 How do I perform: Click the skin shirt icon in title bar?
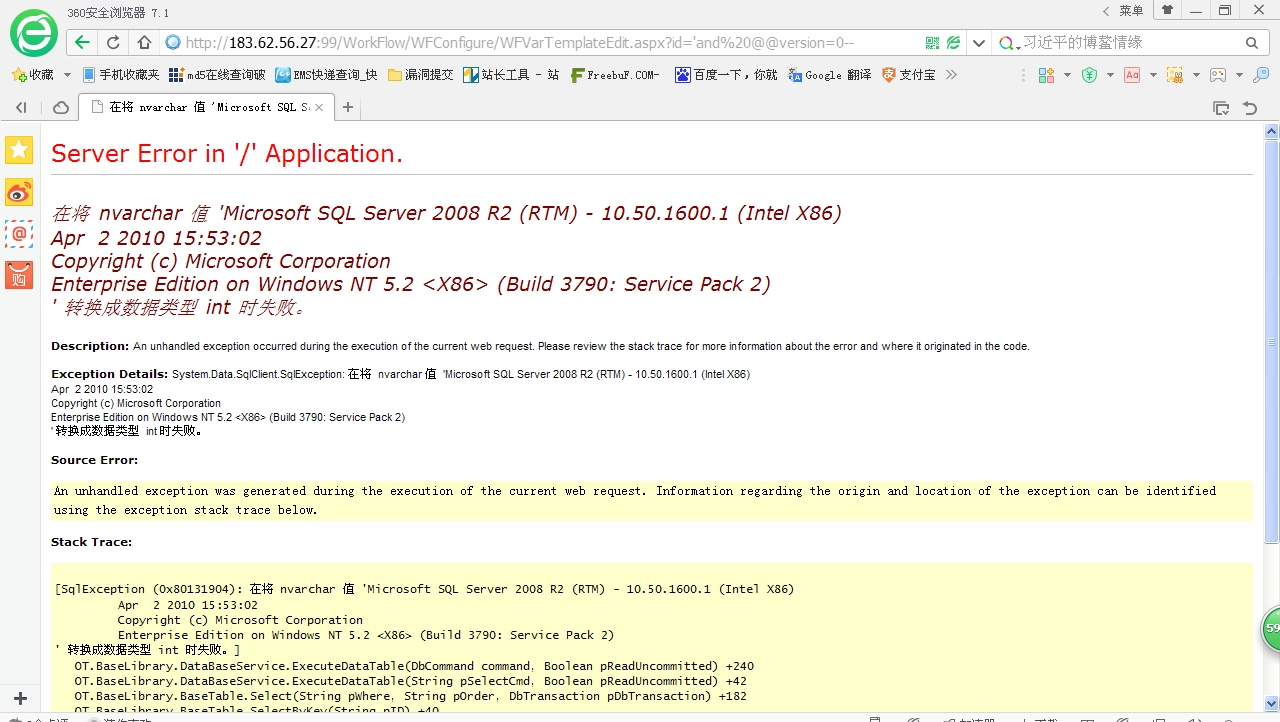(x=1167, y=10)
